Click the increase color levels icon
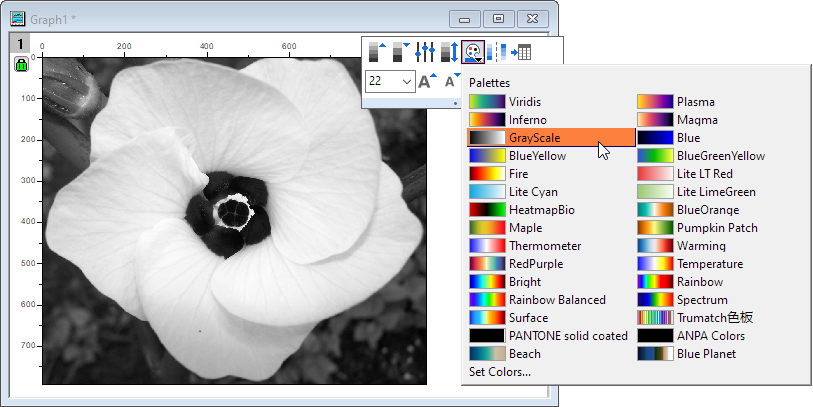This screenshot has width=813, height=407. point(376,52)
